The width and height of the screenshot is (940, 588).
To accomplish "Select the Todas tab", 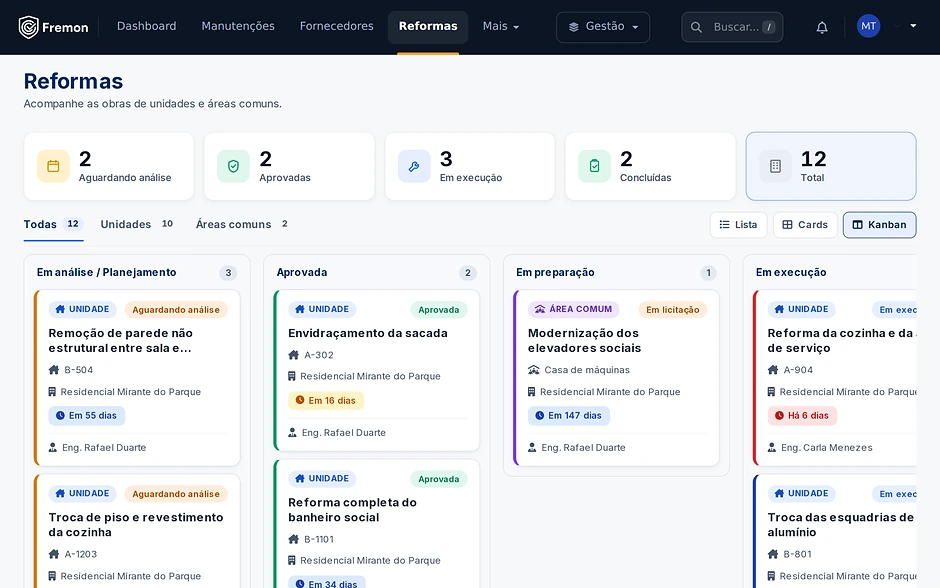I will (53, 224).
